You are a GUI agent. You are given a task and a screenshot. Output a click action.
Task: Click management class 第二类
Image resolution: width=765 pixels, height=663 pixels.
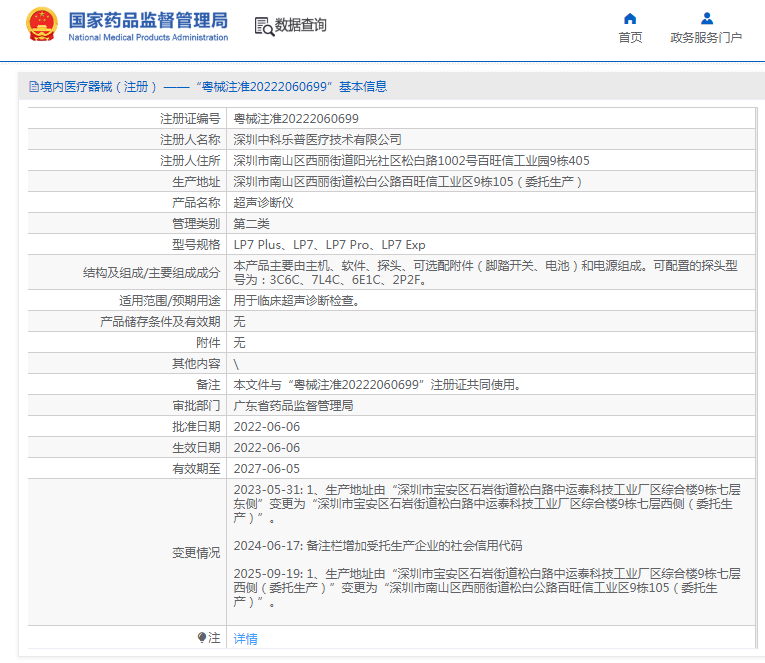click(251, 223)
